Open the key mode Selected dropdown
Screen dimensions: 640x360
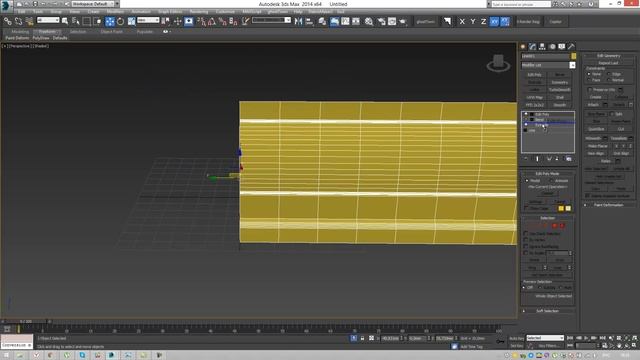(545, 338)
